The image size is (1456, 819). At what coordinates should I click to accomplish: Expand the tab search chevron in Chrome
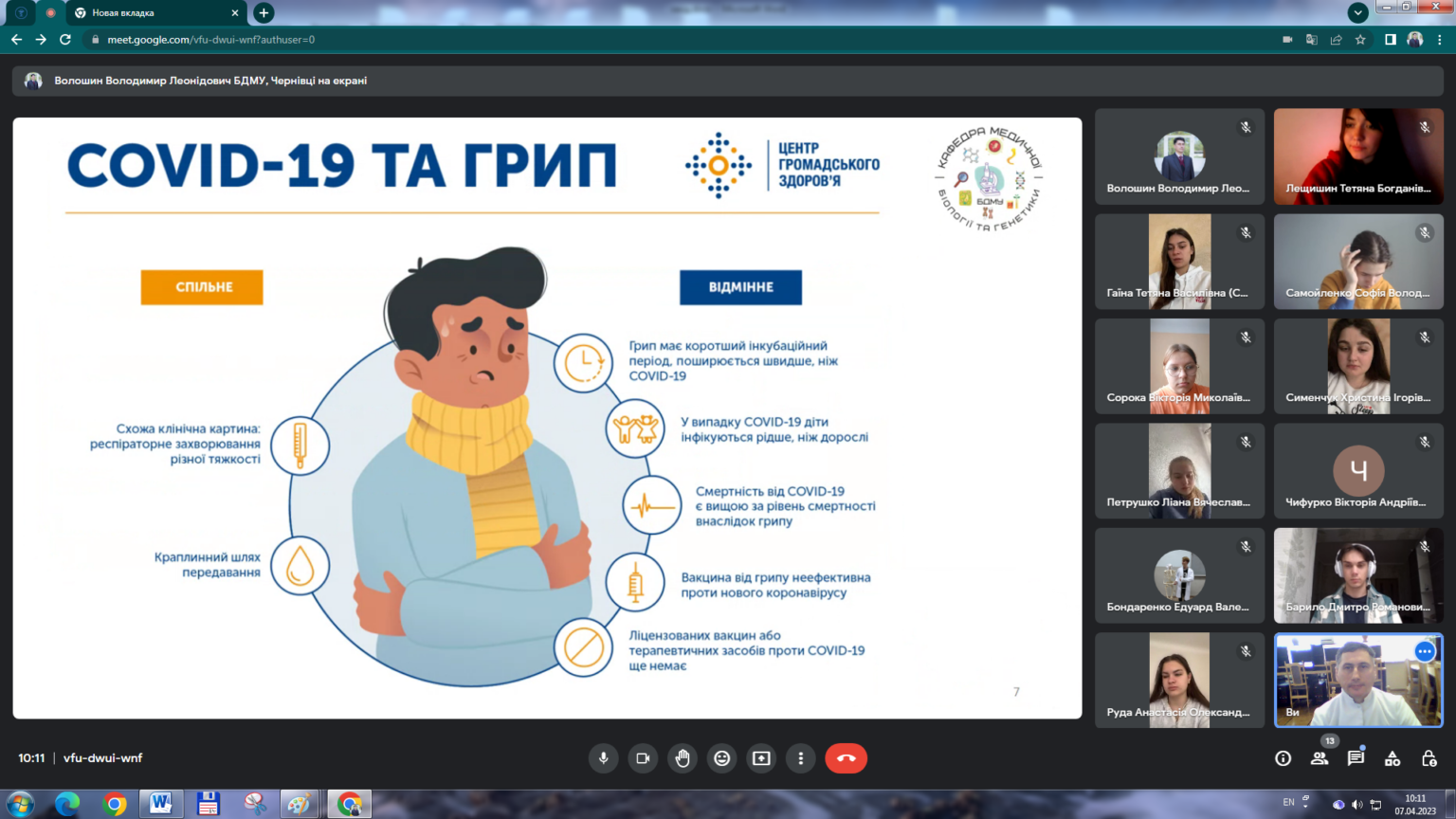pos(1357,13)
